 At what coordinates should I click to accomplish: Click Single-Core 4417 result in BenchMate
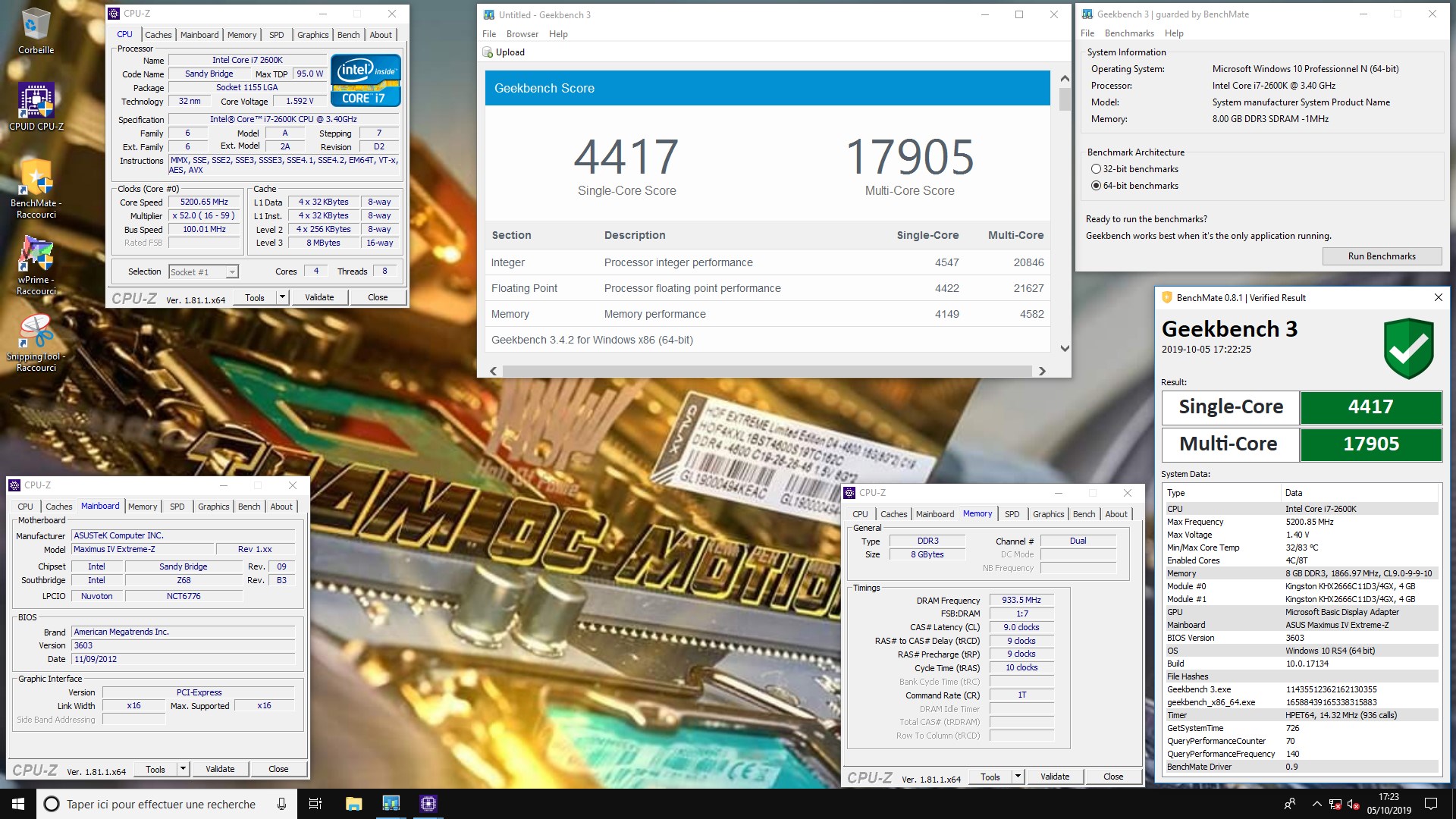click(x=1370, y=407)
